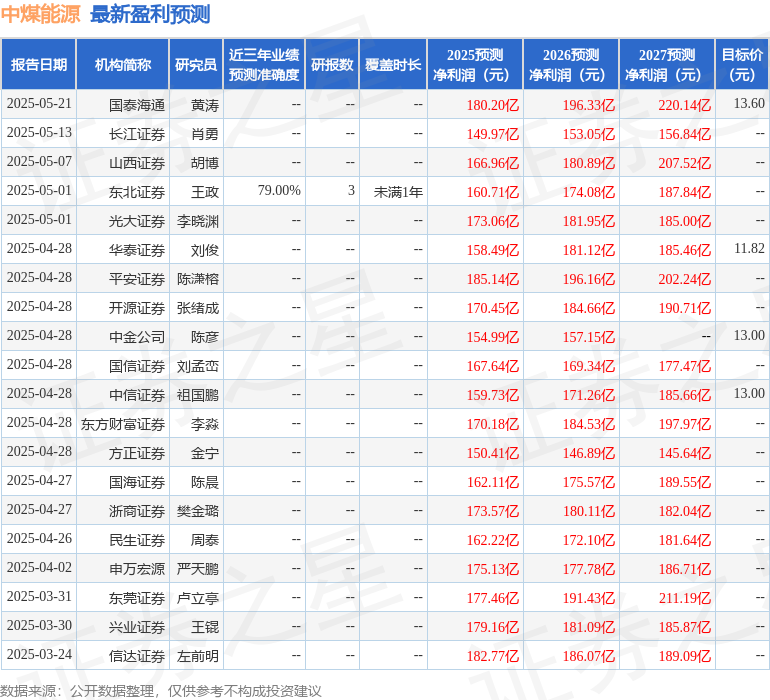Click the 未满1年 coverage duration cell
770x700 pixels.
coord(398,191)
